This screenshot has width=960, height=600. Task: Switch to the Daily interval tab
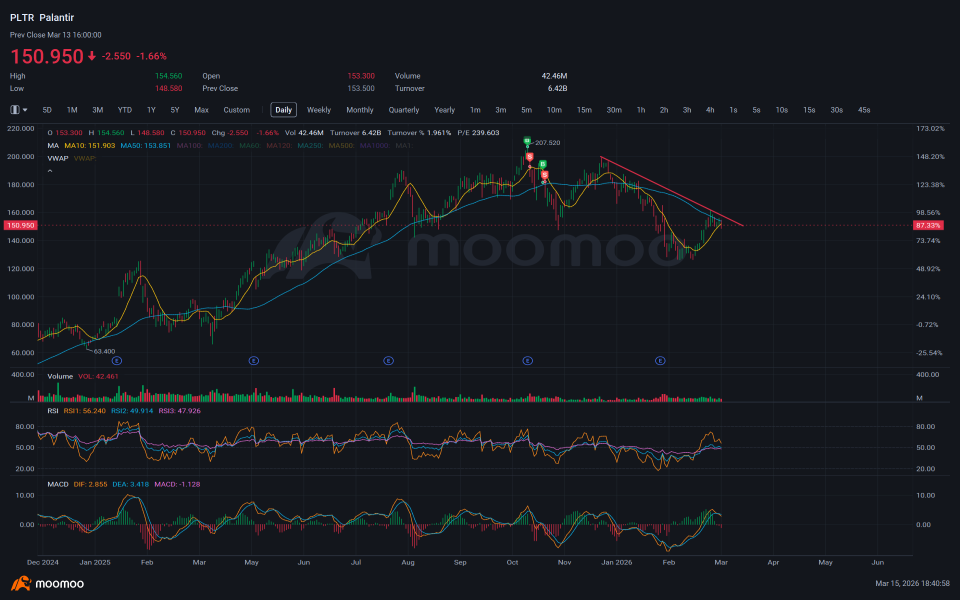(283, 110)
